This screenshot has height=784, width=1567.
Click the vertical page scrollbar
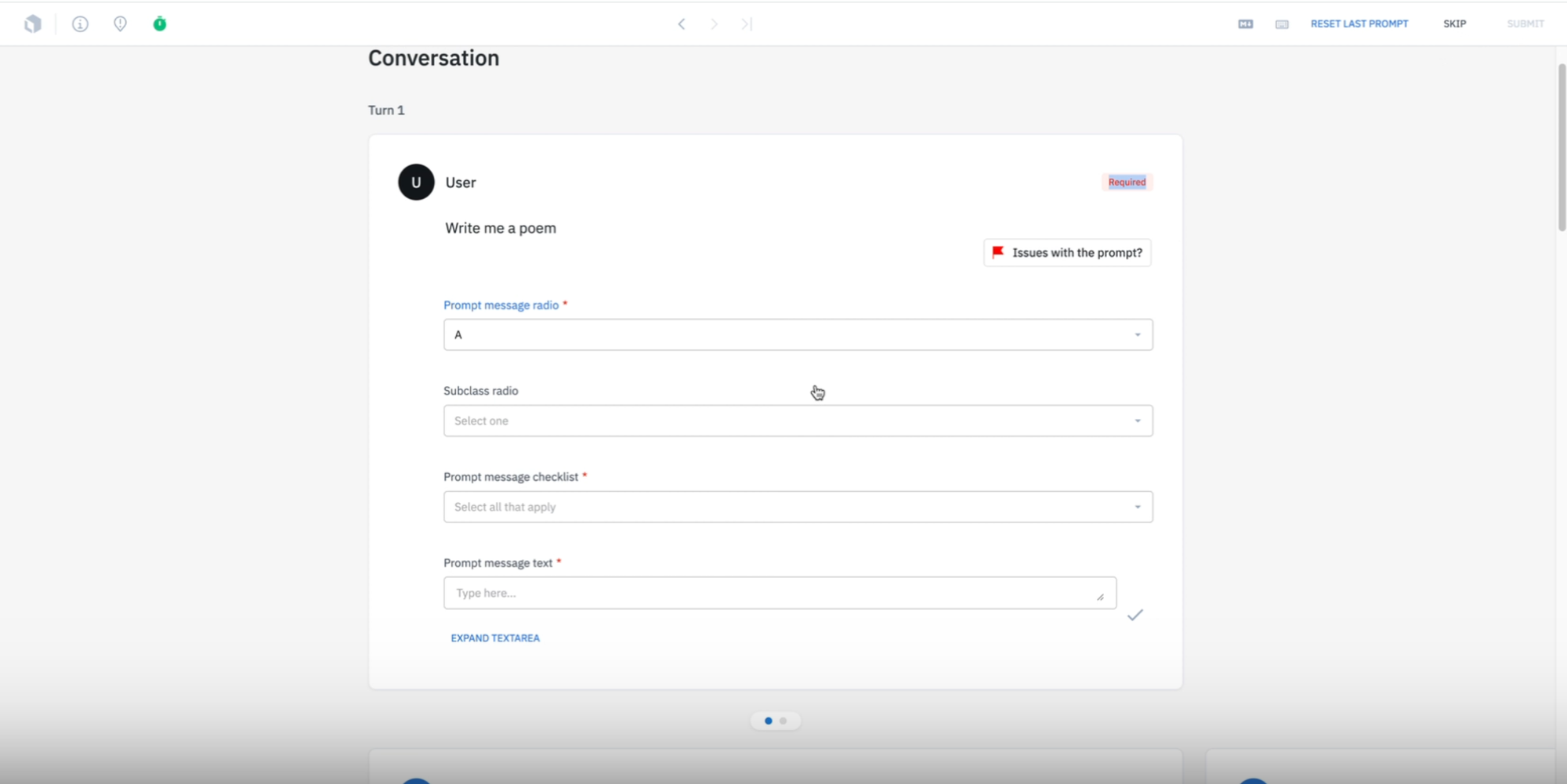[1562, 147]
